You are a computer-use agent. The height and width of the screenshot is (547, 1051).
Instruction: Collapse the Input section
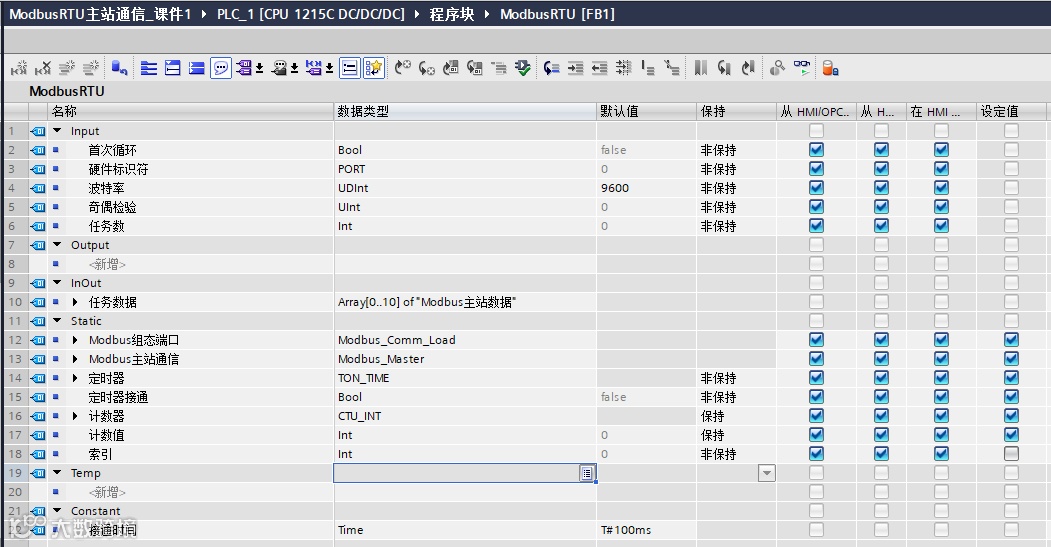(57, 131)
